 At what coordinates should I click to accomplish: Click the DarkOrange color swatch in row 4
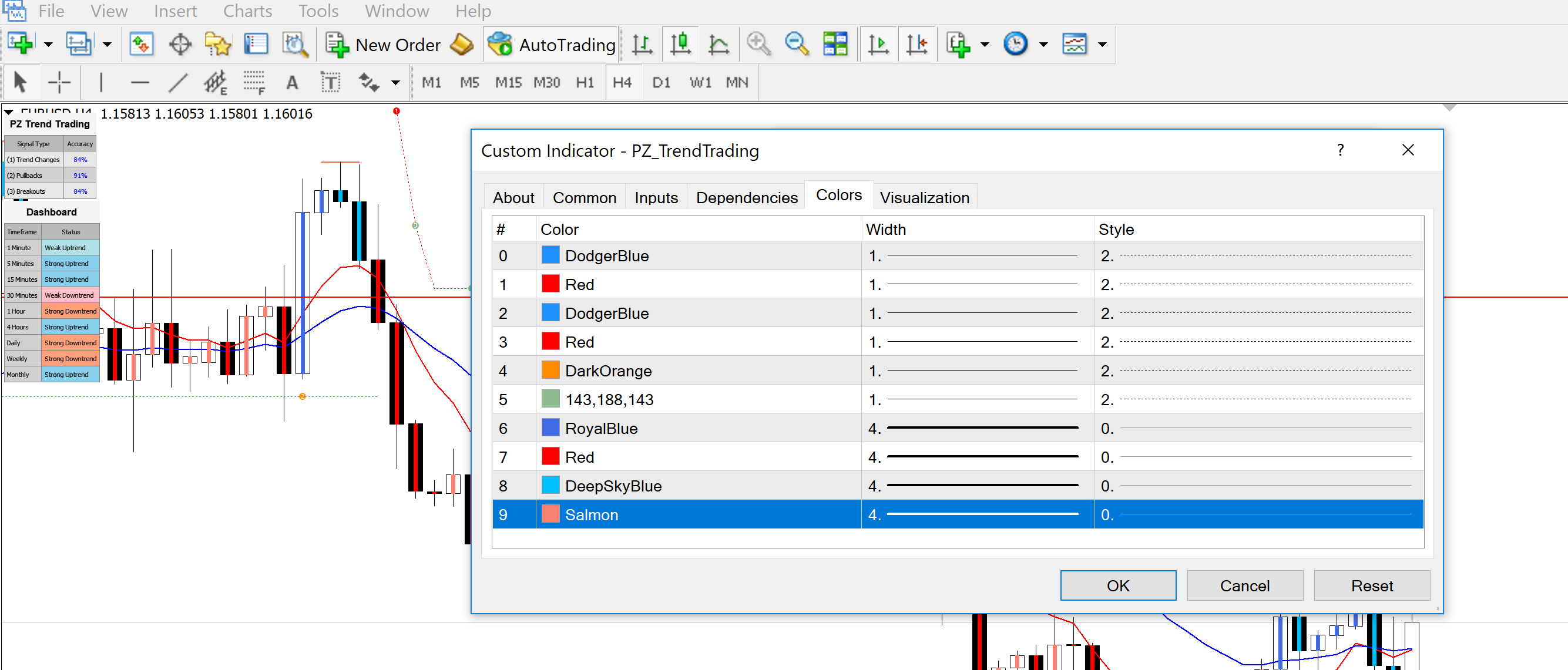[x=550, y=370]
